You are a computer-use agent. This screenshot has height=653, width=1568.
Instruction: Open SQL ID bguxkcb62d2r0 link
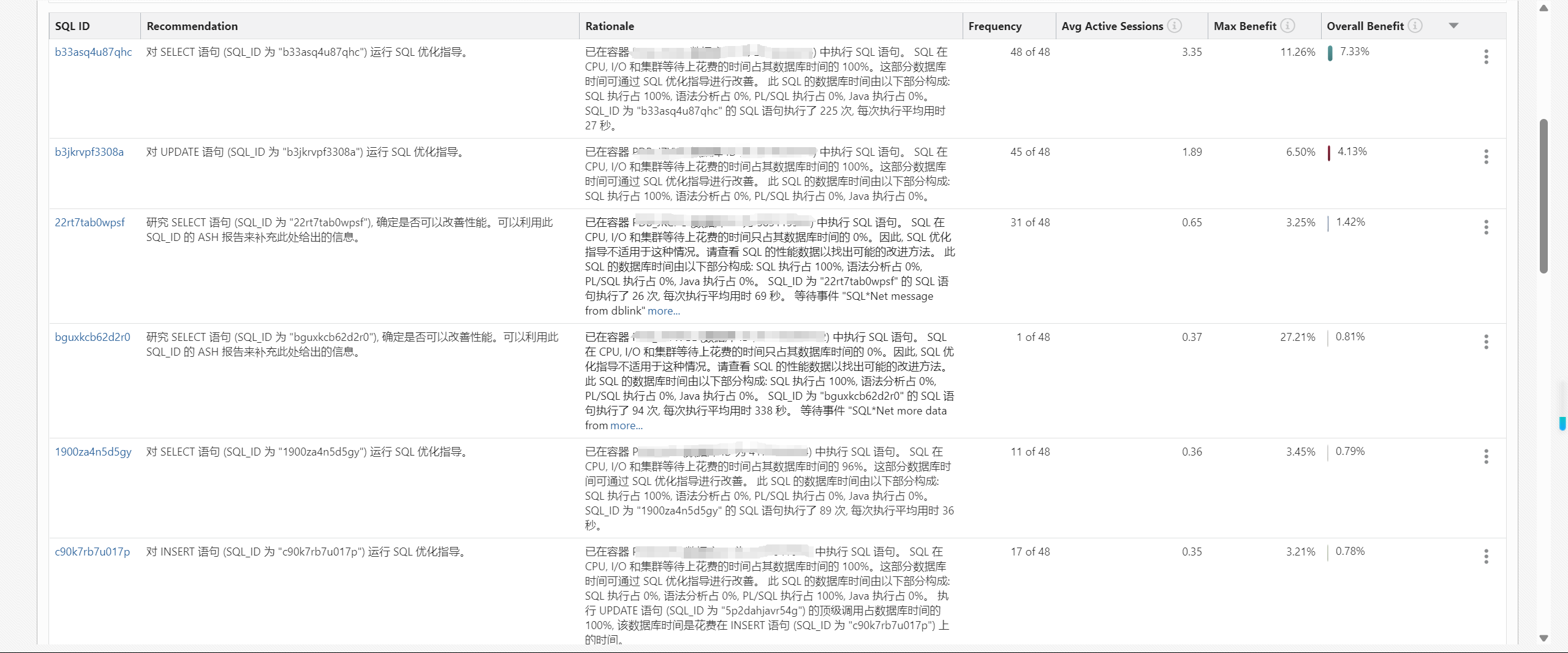click(x=93, y=337)
